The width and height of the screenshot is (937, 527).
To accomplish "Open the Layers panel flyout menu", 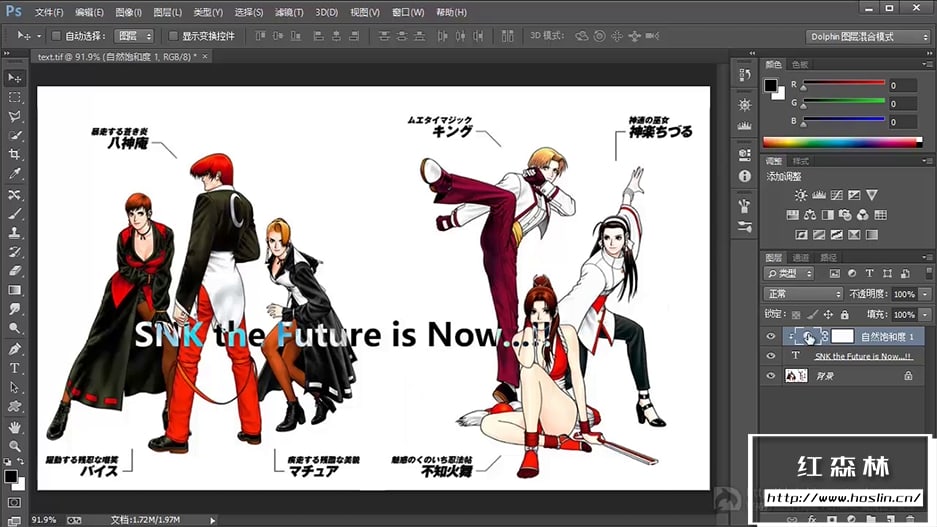I will point(927,257).
